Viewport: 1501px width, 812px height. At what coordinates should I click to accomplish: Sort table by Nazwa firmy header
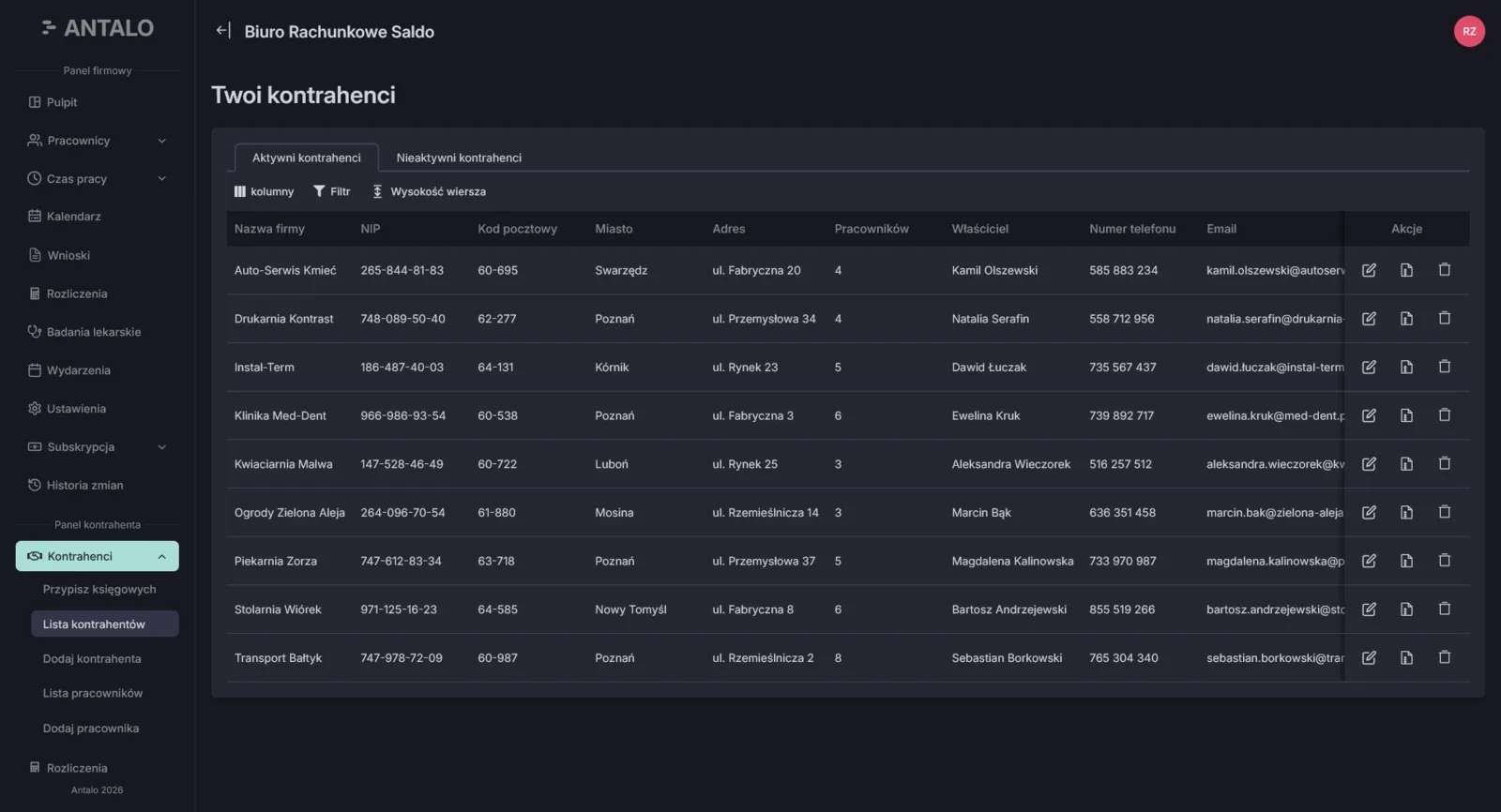tap(269, 229)
